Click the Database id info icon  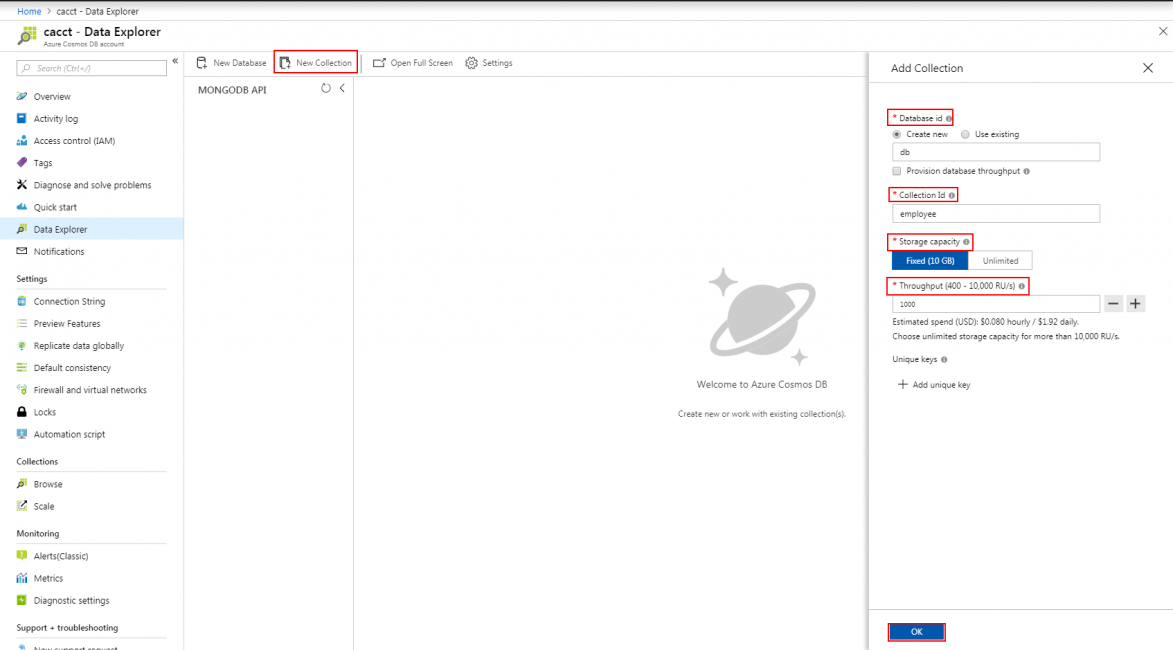(949, 119)
